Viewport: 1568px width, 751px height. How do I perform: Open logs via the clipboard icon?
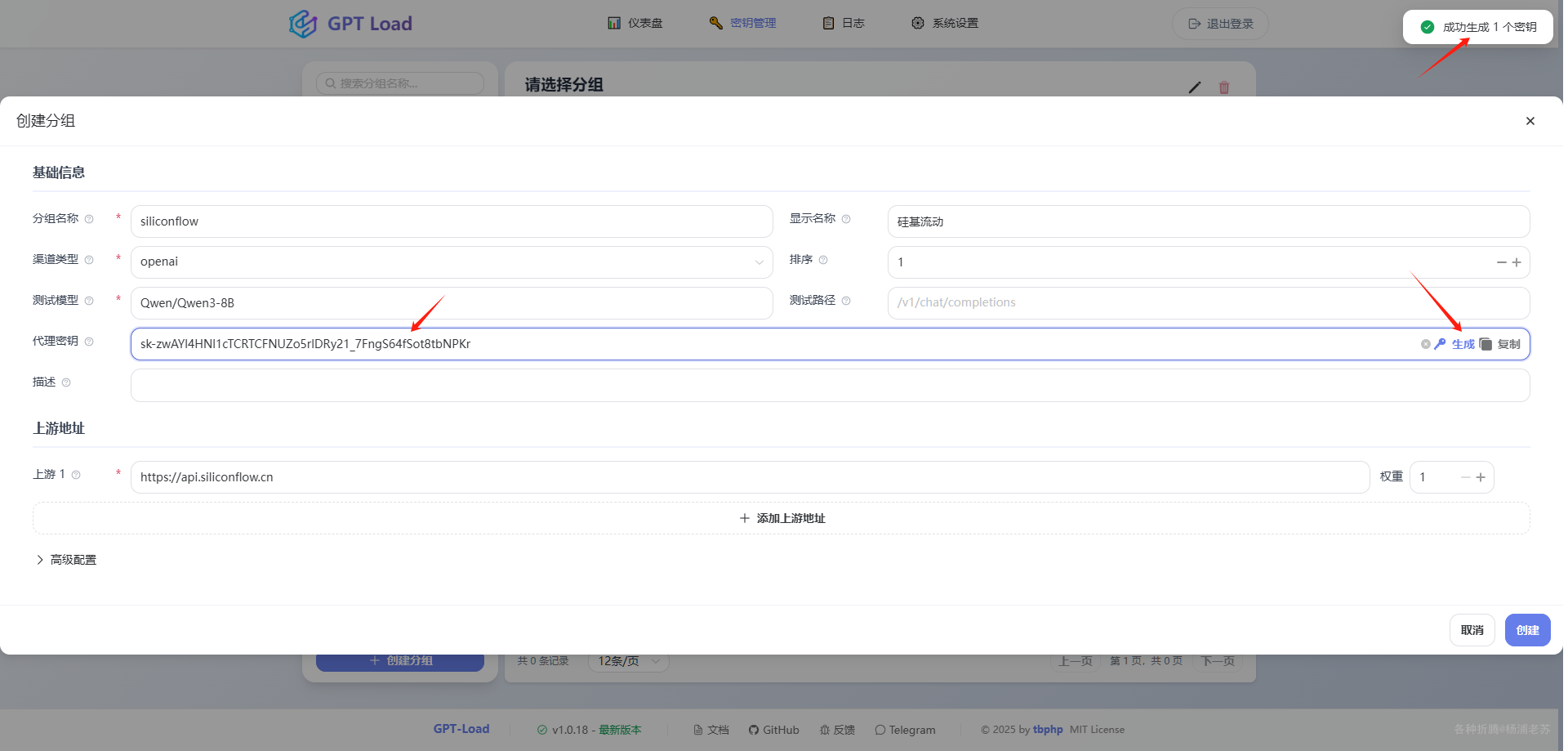coord(827,22)
